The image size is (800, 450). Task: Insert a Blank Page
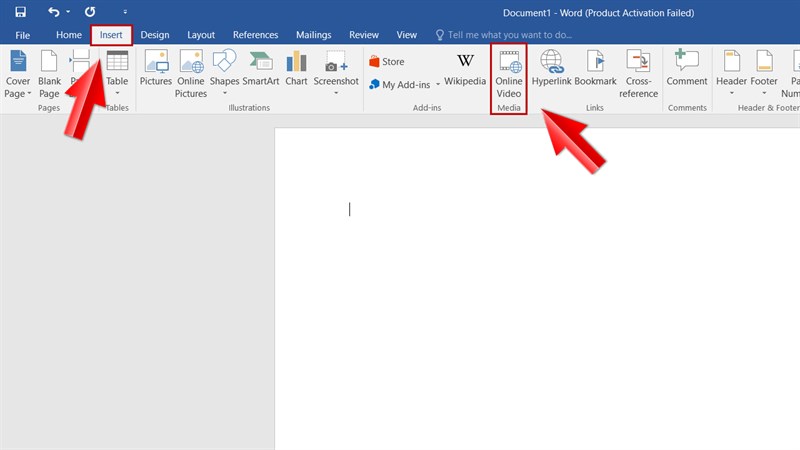click(49, 74)
